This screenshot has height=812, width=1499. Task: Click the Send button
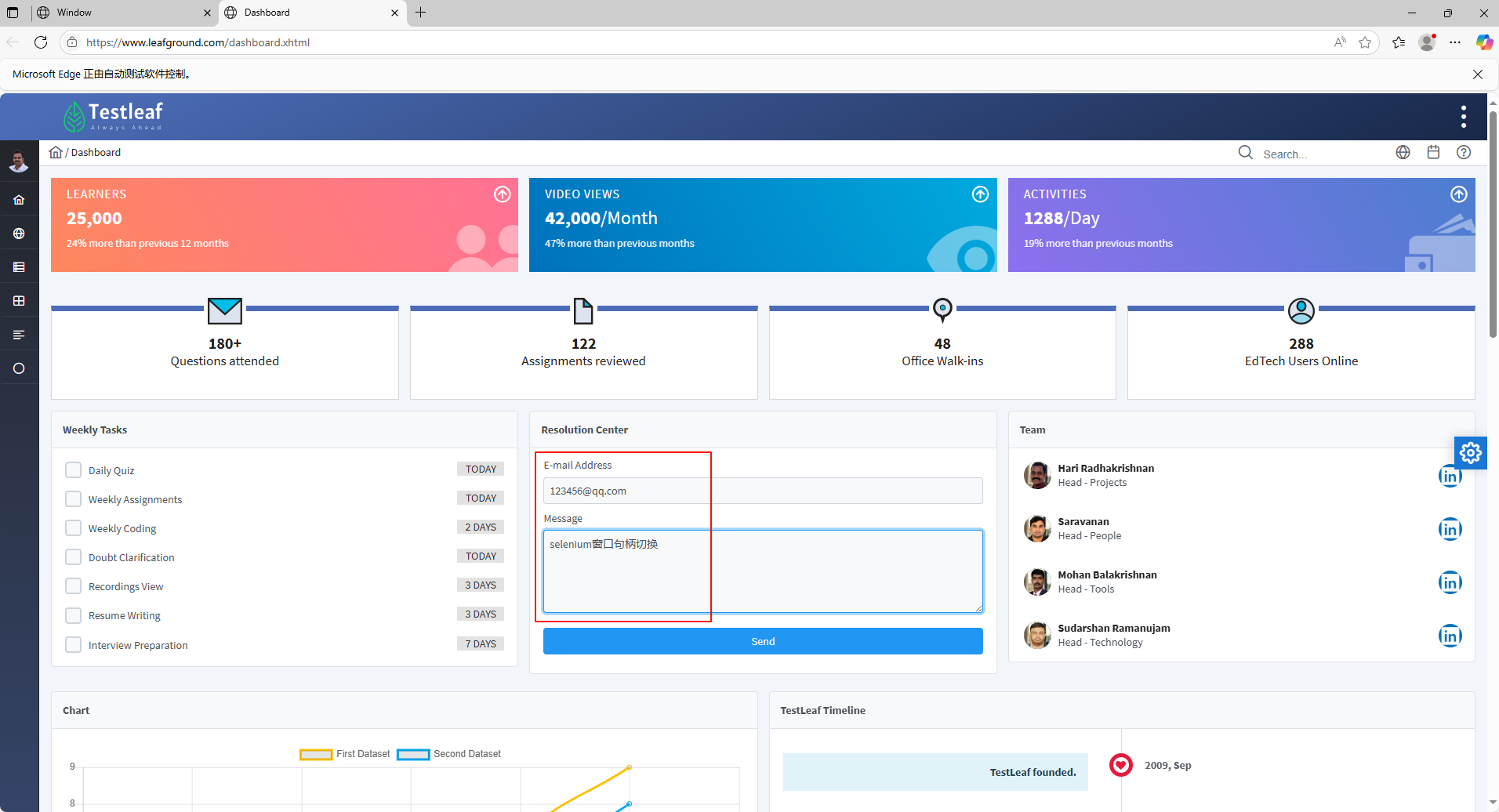(763, 641)
